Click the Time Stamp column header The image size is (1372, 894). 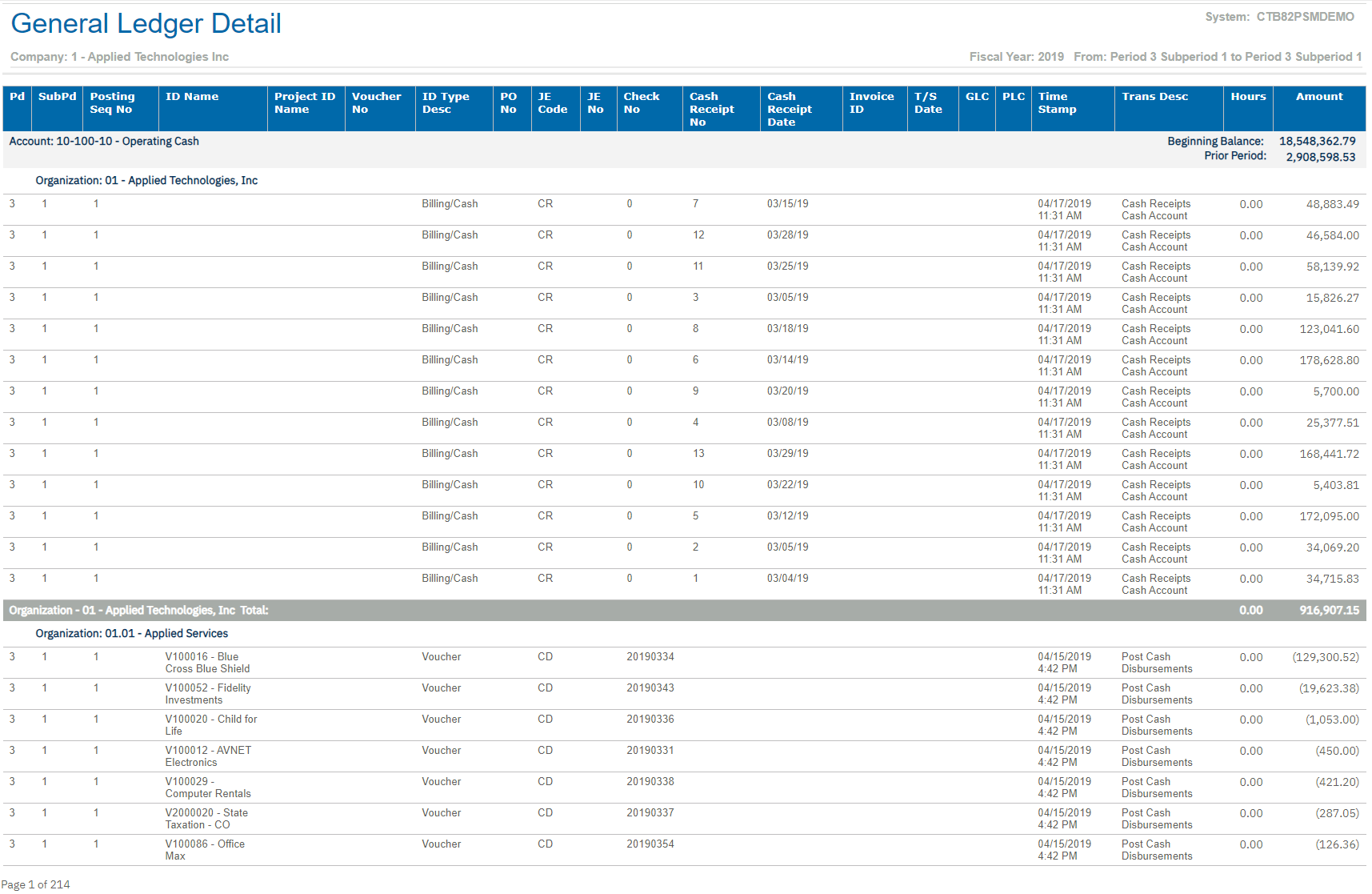pyautogui.click(x=1057, y=103)
